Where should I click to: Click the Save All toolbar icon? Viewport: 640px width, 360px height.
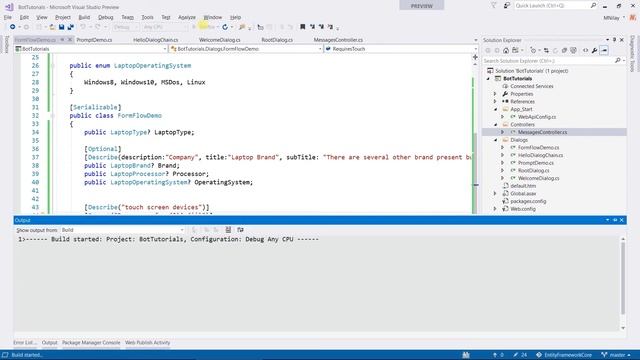[x=71, y=27]
